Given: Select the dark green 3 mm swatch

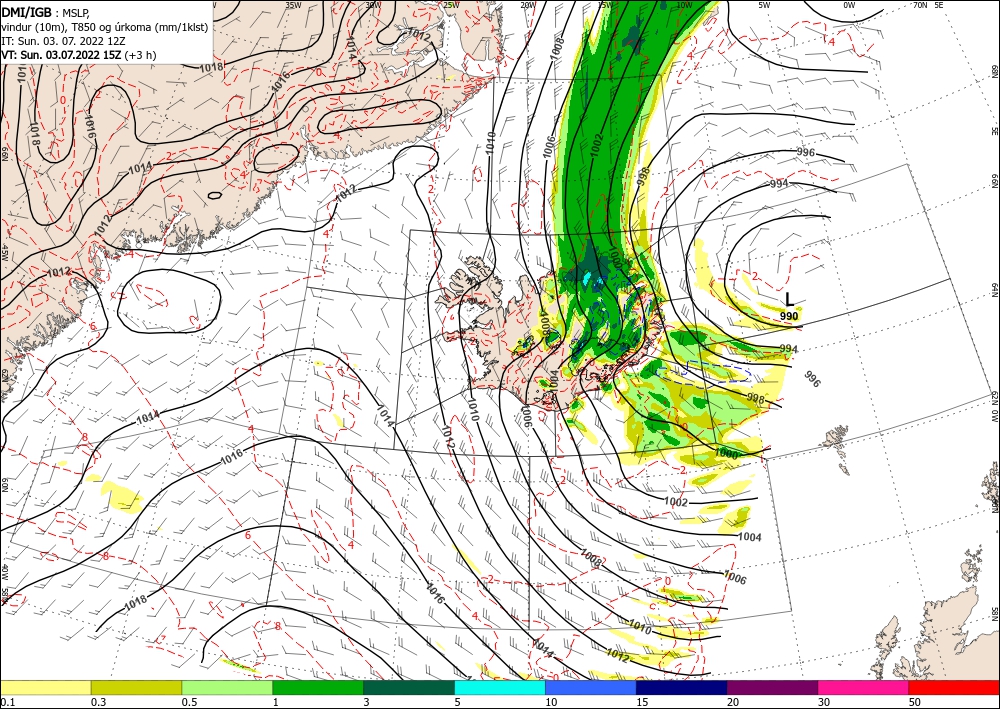Looking at the screenshot, I should (x=409, y=687).
